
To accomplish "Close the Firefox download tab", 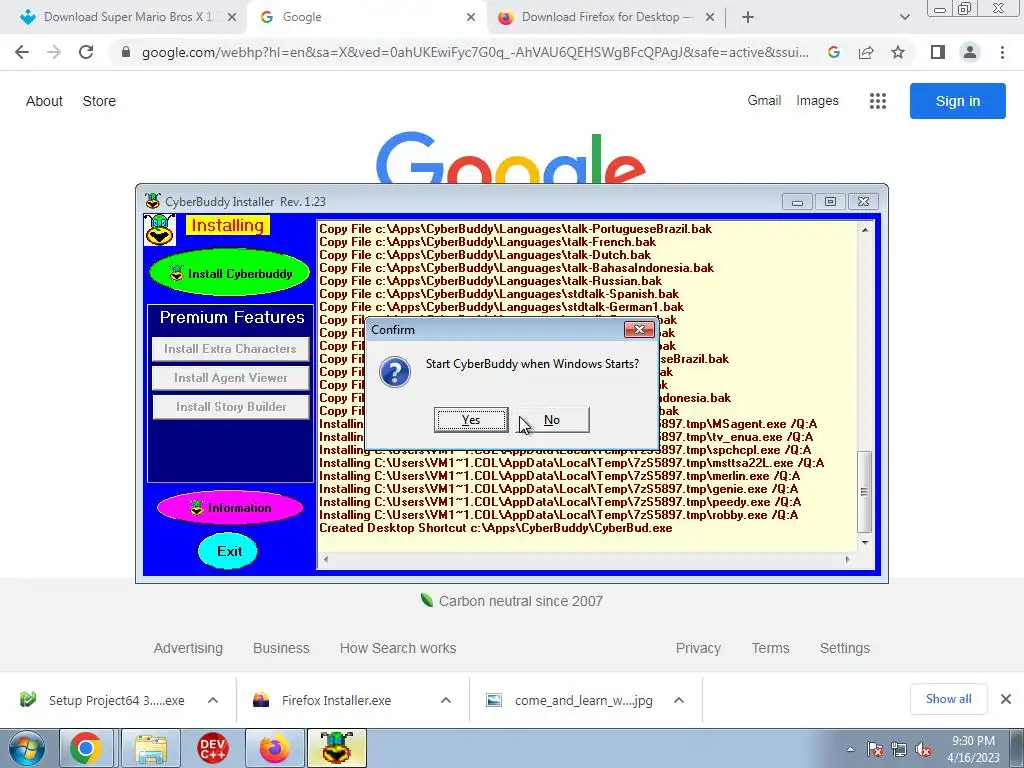I will [710, 18].
